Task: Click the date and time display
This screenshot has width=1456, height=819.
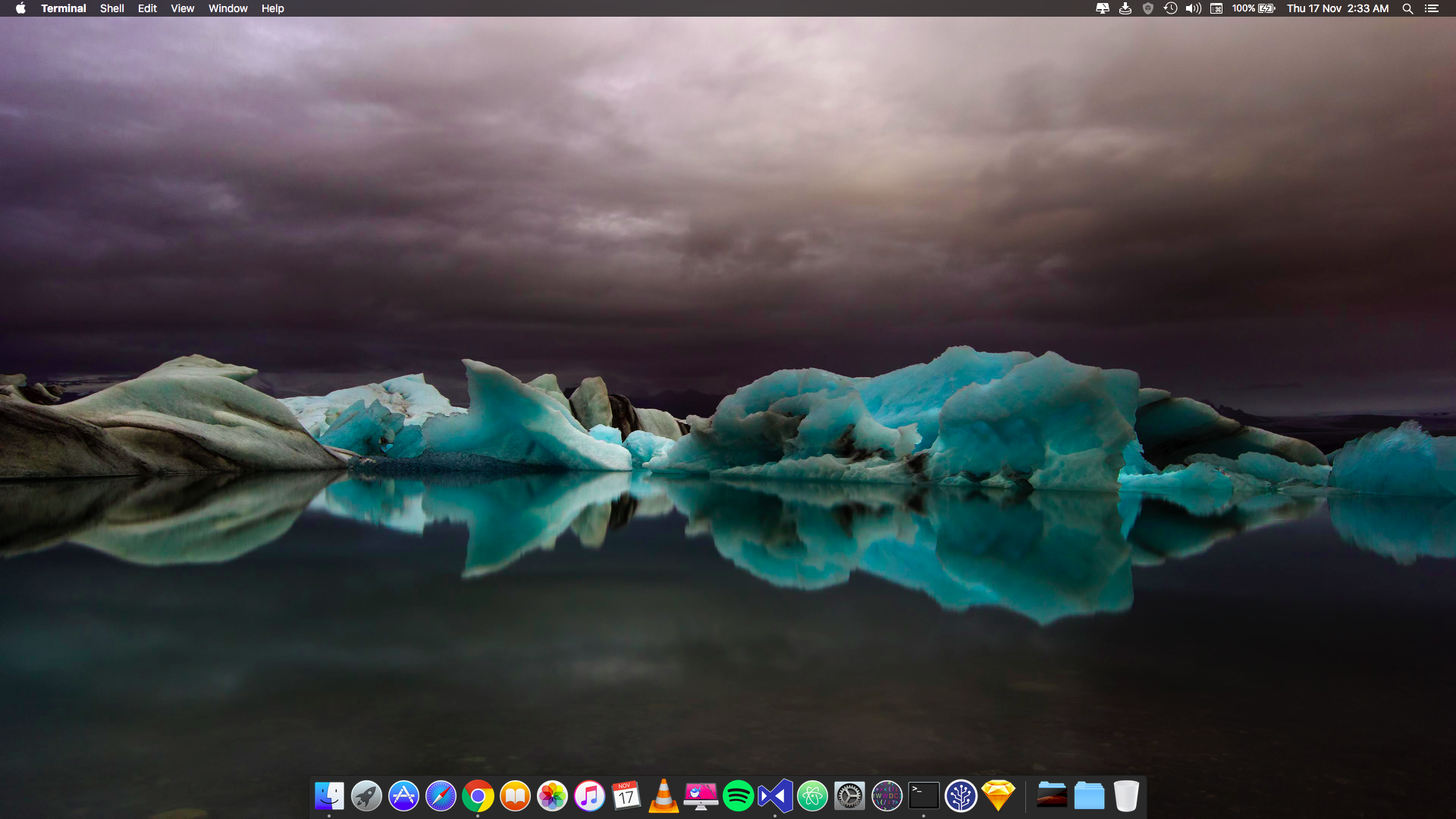Action: (1338, 8)
